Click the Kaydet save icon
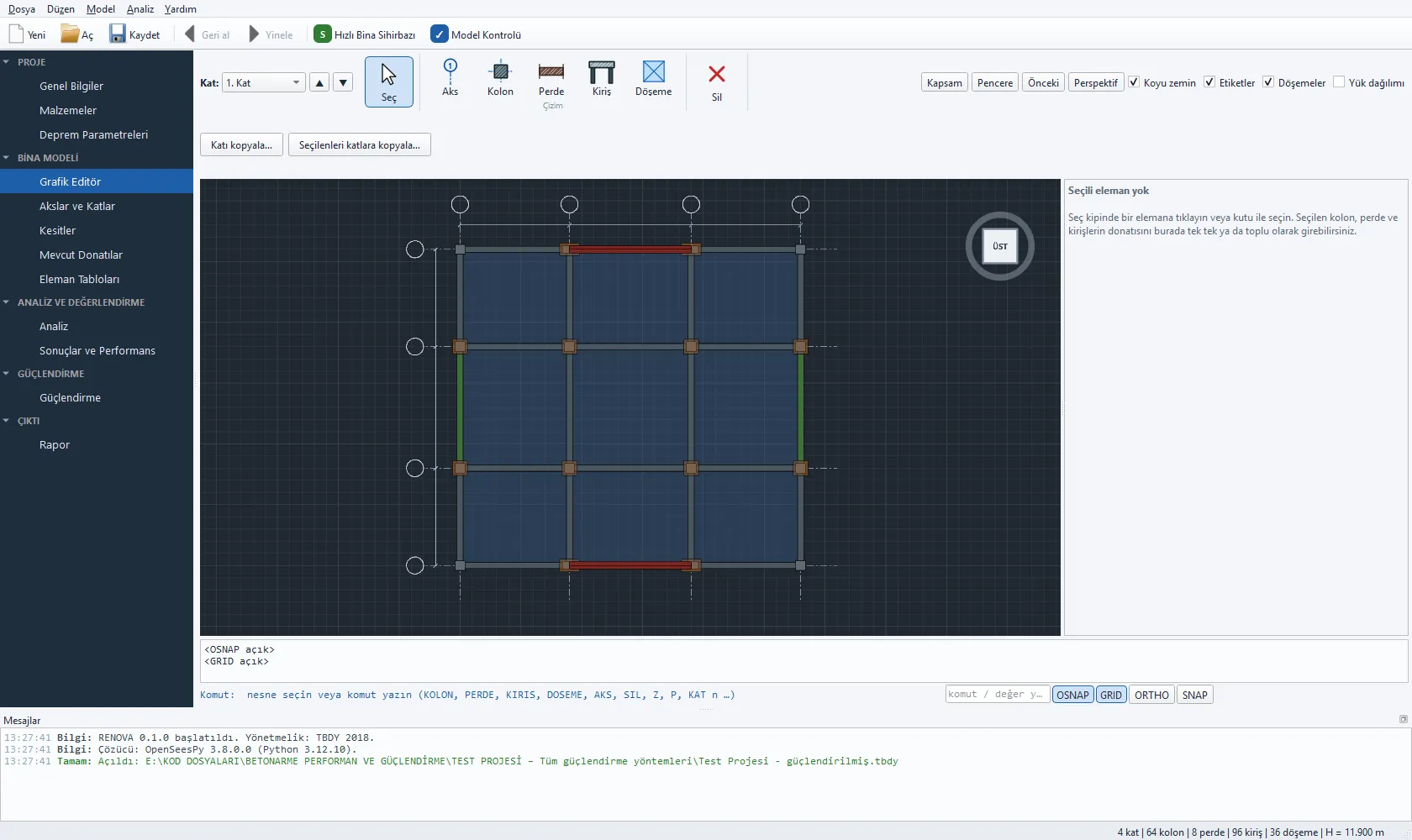The image size is (1412, 840). [118, 34]
